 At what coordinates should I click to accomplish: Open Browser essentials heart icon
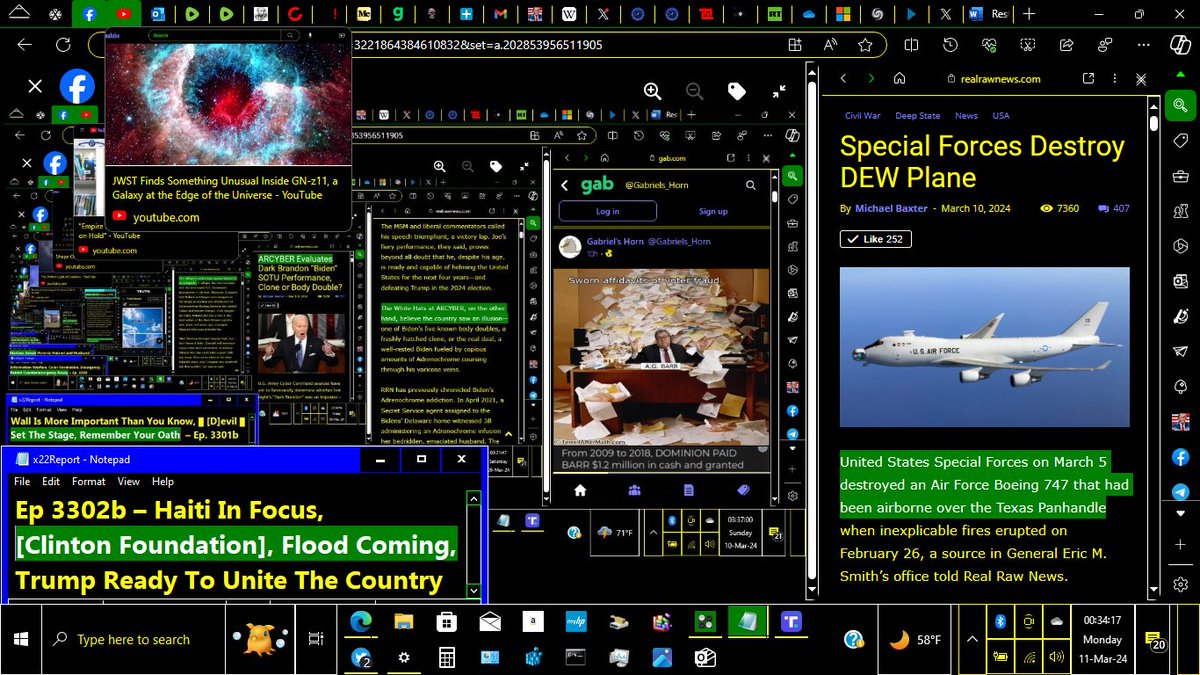[989, 45]
